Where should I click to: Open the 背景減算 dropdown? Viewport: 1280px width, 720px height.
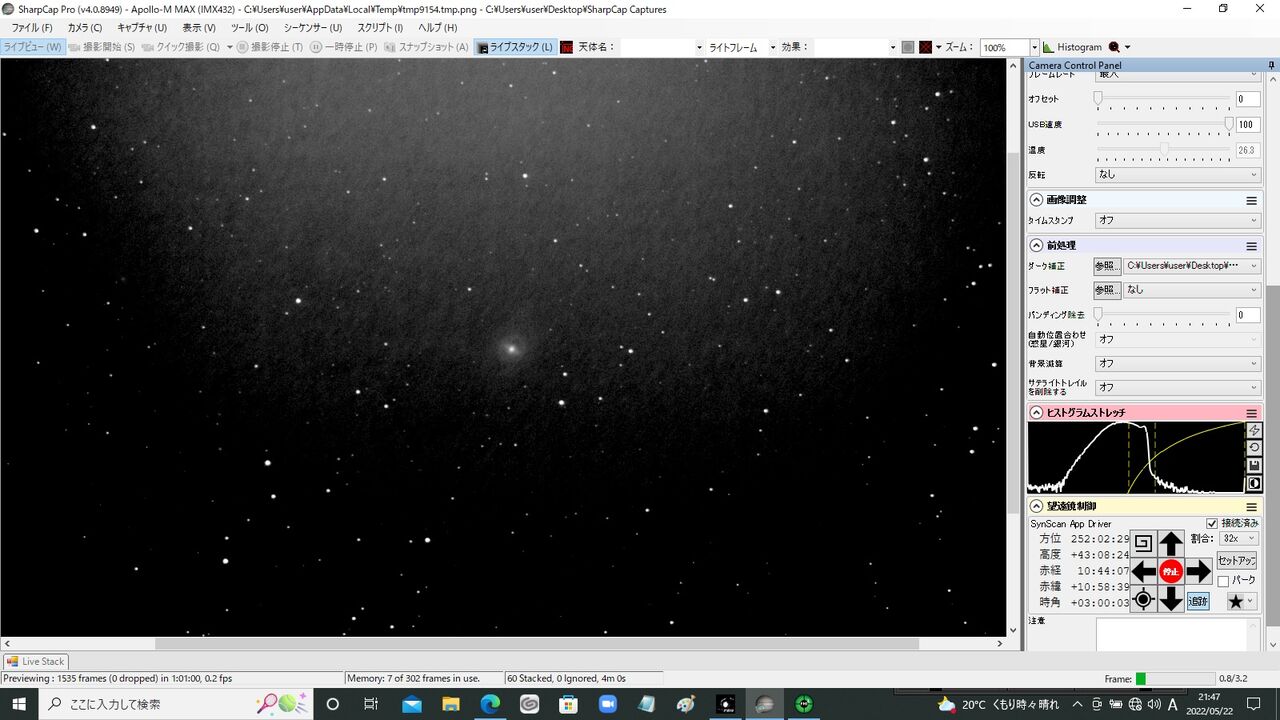tap(1178, 363)
